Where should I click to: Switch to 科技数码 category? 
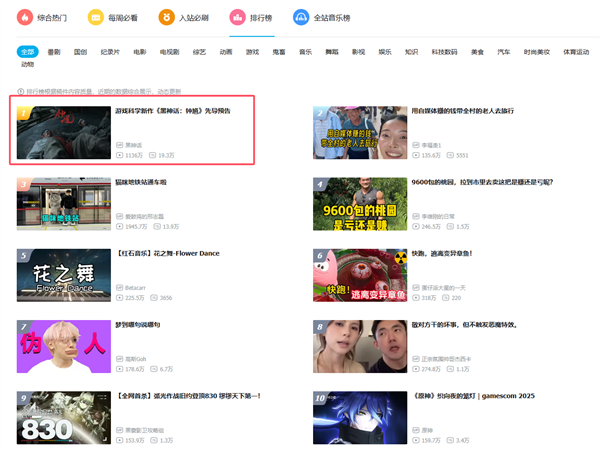point(444,52)
